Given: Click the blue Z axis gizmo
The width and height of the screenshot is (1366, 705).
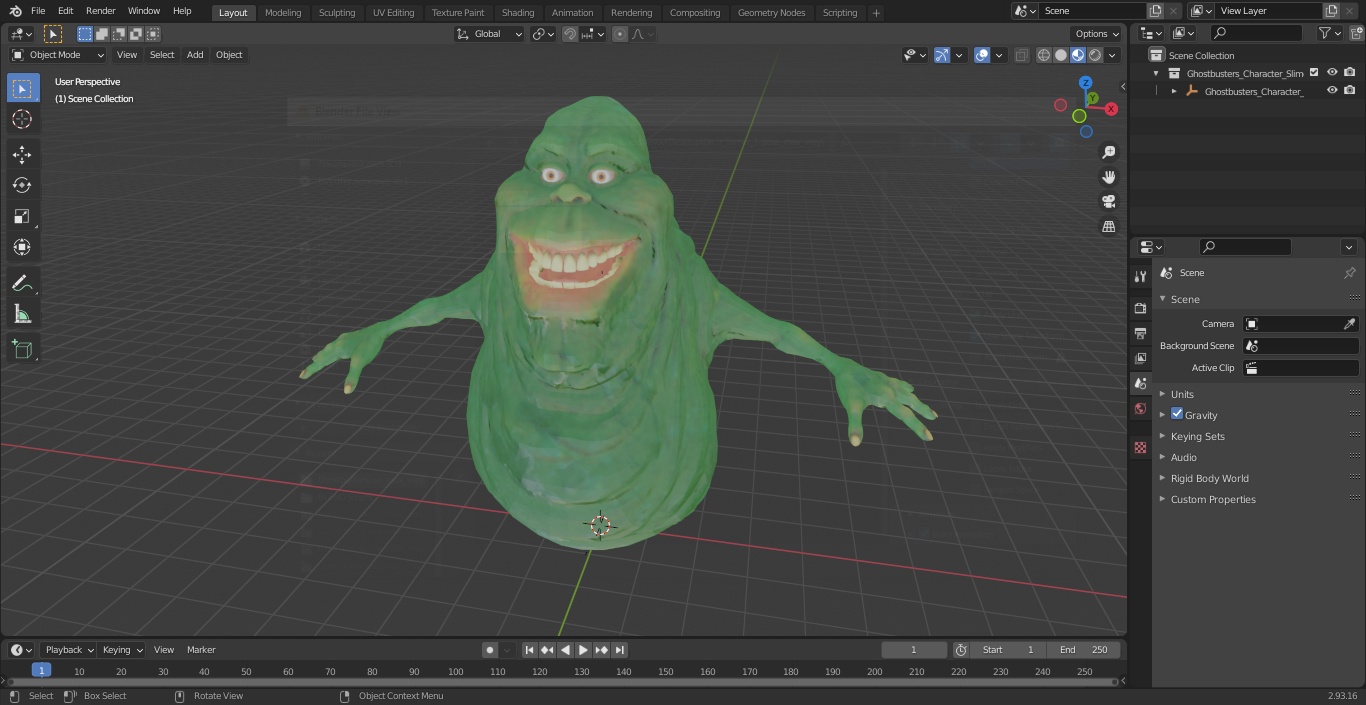Looking at the screenshot, I should (1086, 83).
